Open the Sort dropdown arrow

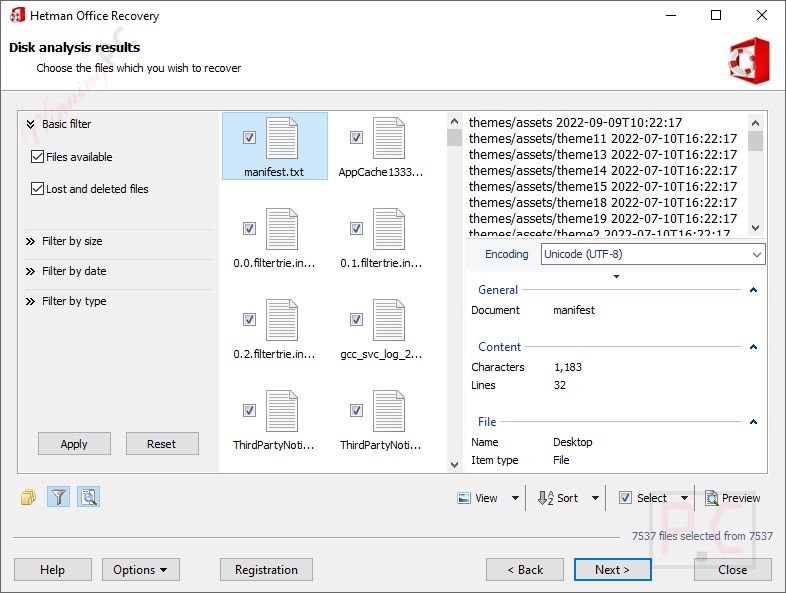click(x=596, y=498)
